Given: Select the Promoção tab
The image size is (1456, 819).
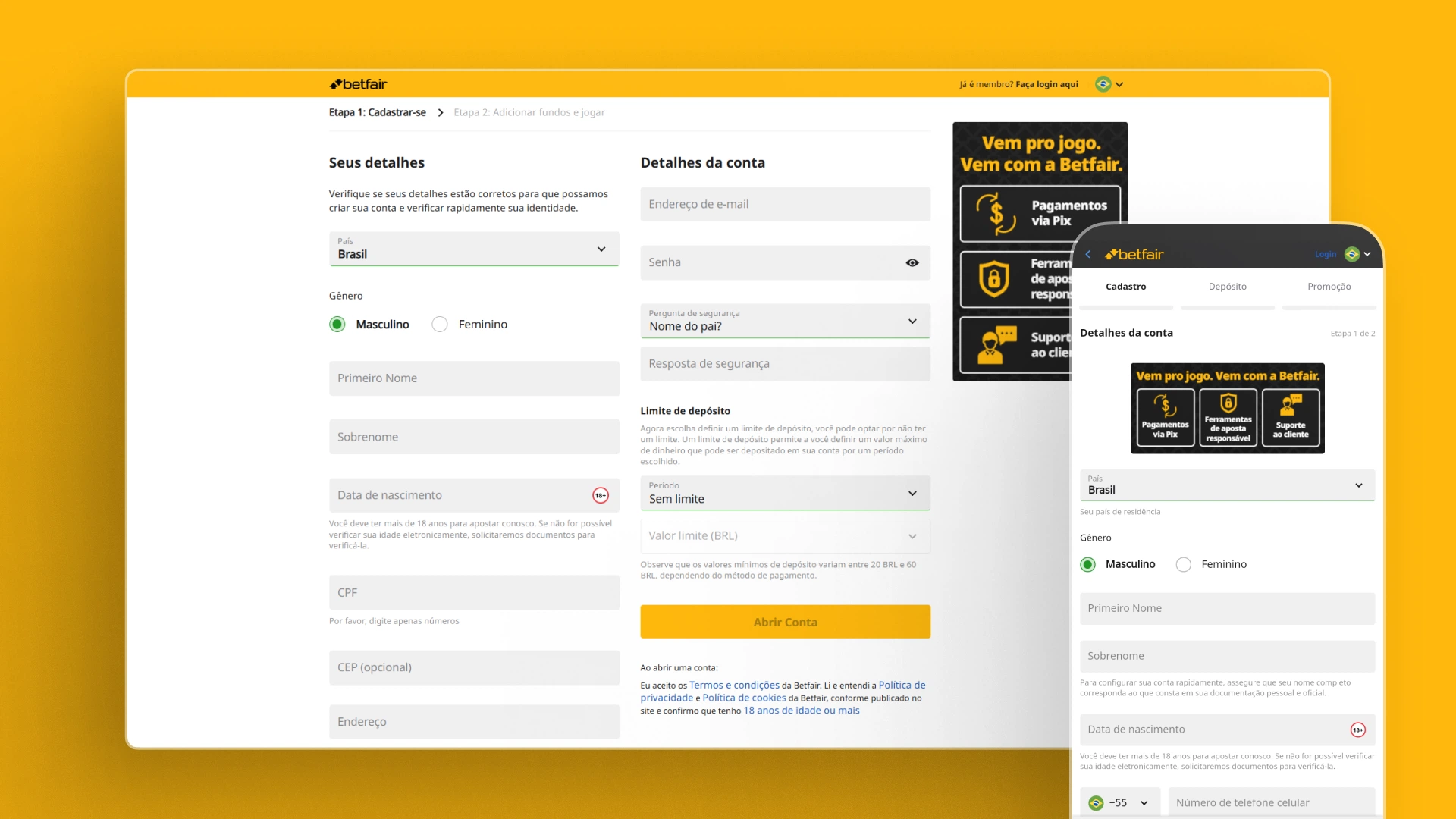Looking at the screenshot, I should pyautogui.click(x=1329, y=287).
